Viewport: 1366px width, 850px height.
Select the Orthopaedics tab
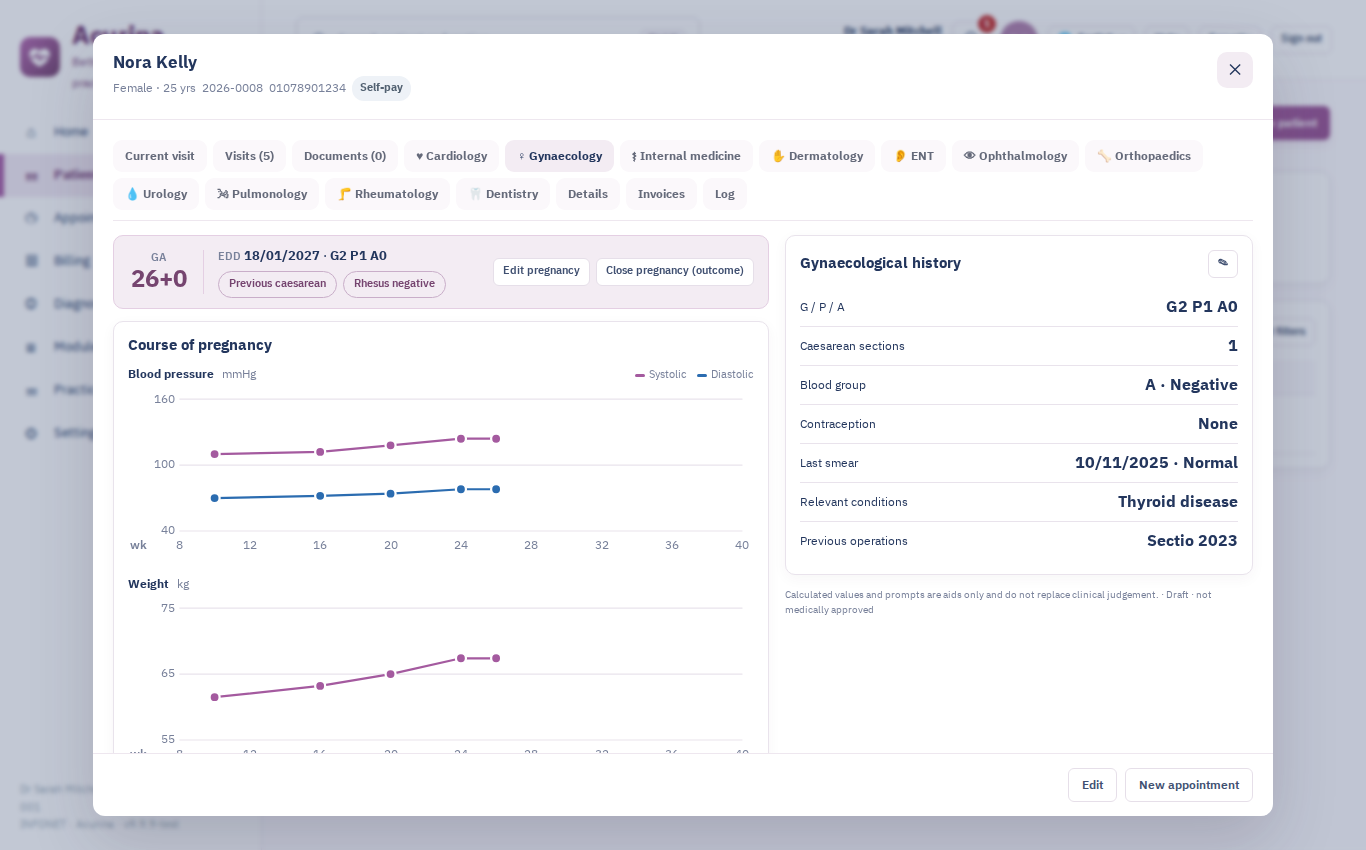(1144, 156)
